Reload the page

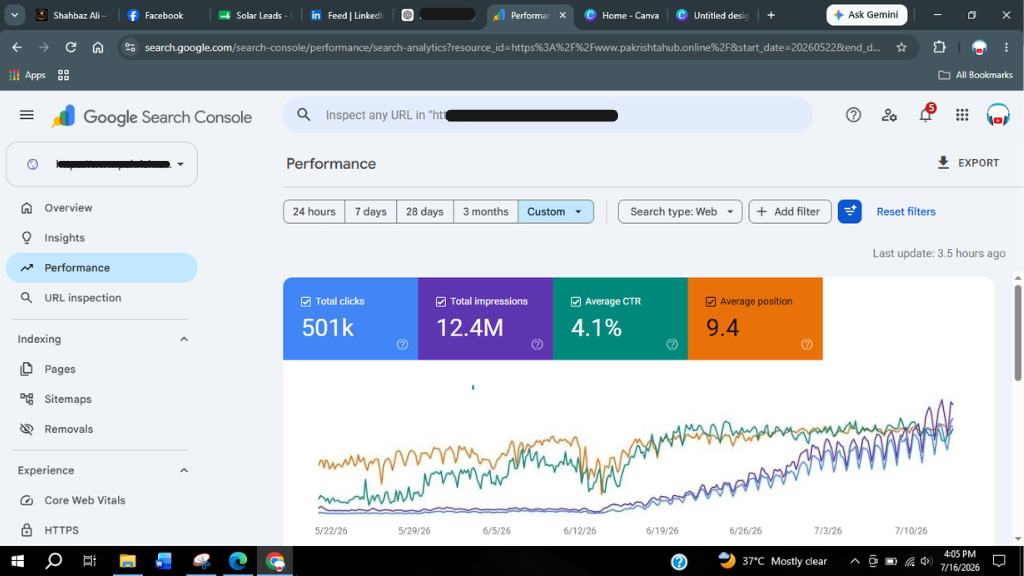[71, 47]
